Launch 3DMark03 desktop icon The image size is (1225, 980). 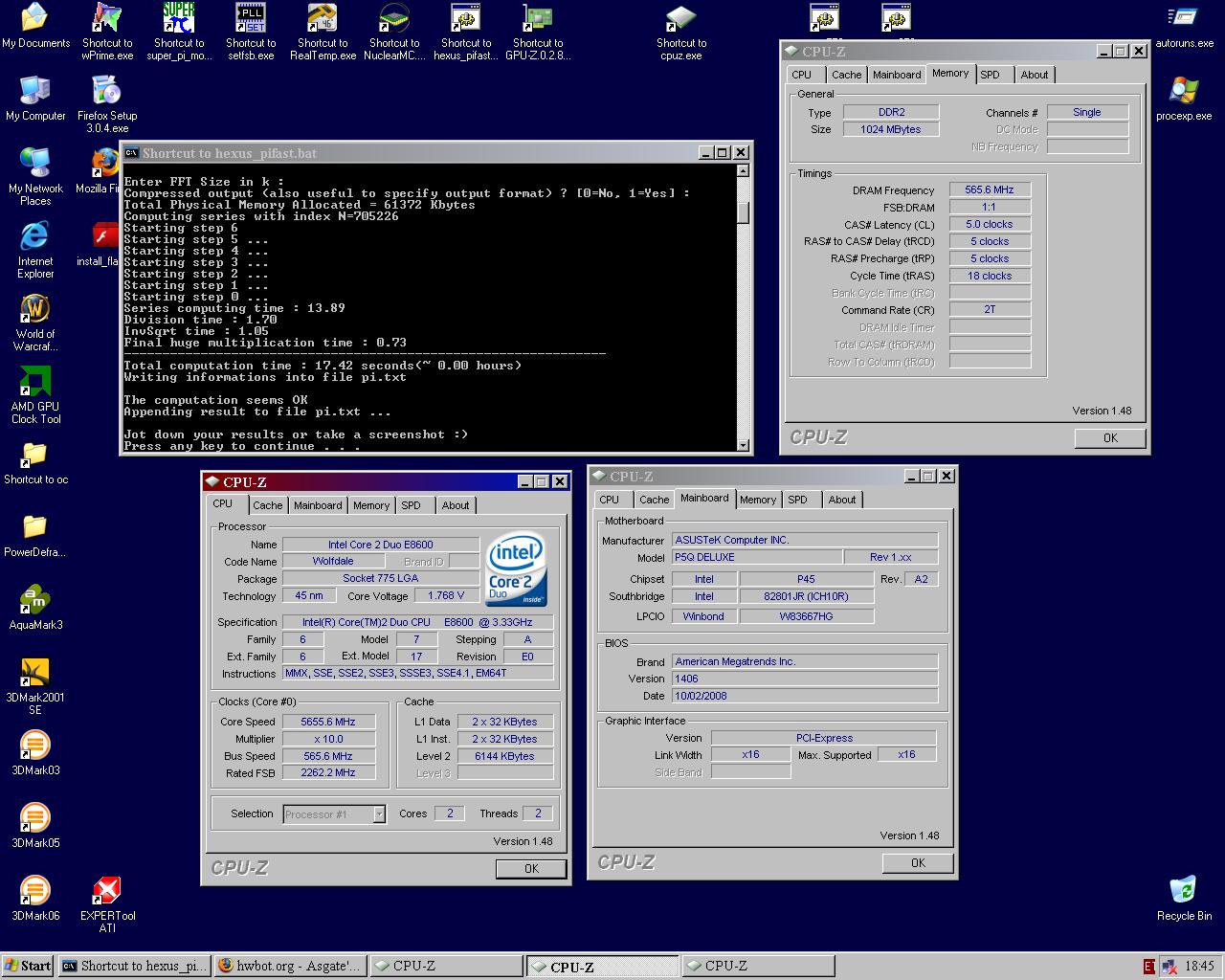tap(35, 753)
